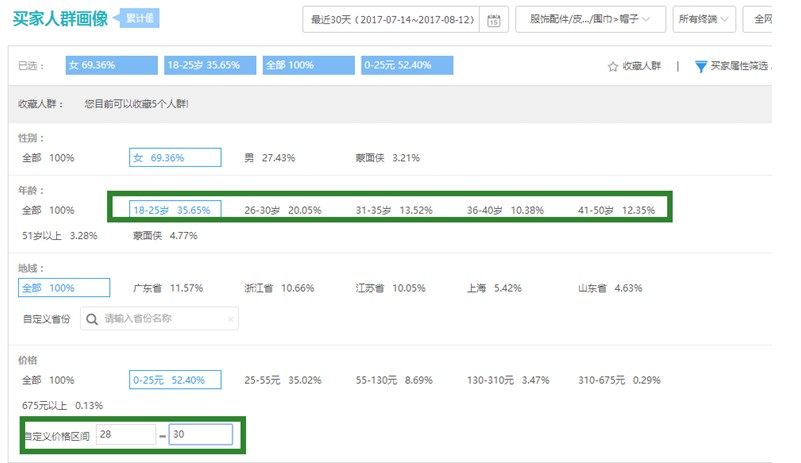Select age 全部 100%
The width and height of the screenshot is (801, 463).
tap(48, 210)
